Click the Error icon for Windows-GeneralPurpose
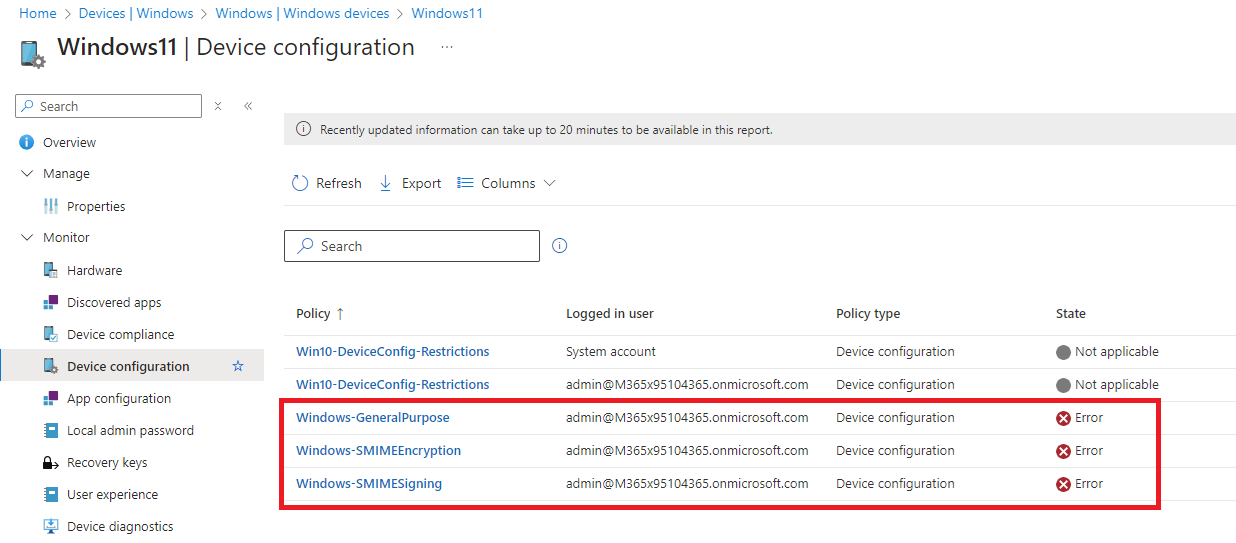Image resolution: width=1236 pixels, height=543 pixels. pyautogui.click(x=1063, y=418)
